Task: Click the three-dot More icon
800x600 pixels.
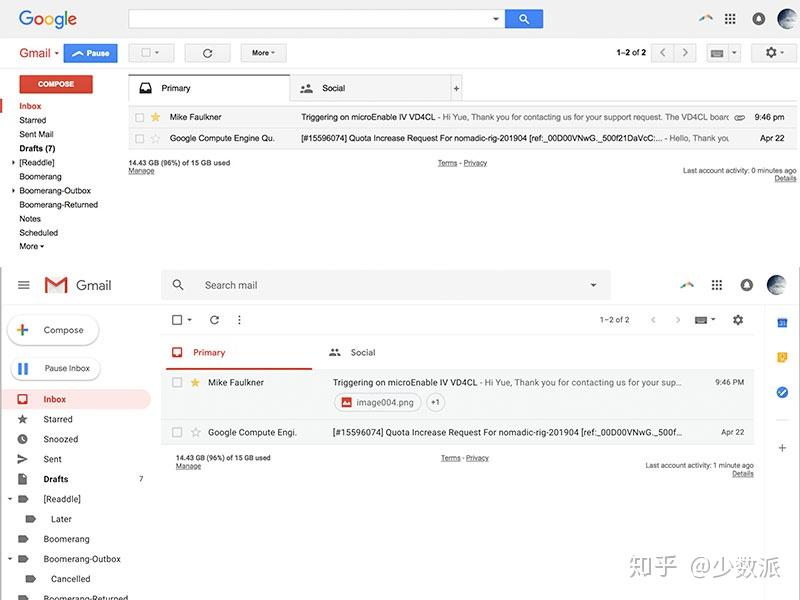Action: point(239,319)
